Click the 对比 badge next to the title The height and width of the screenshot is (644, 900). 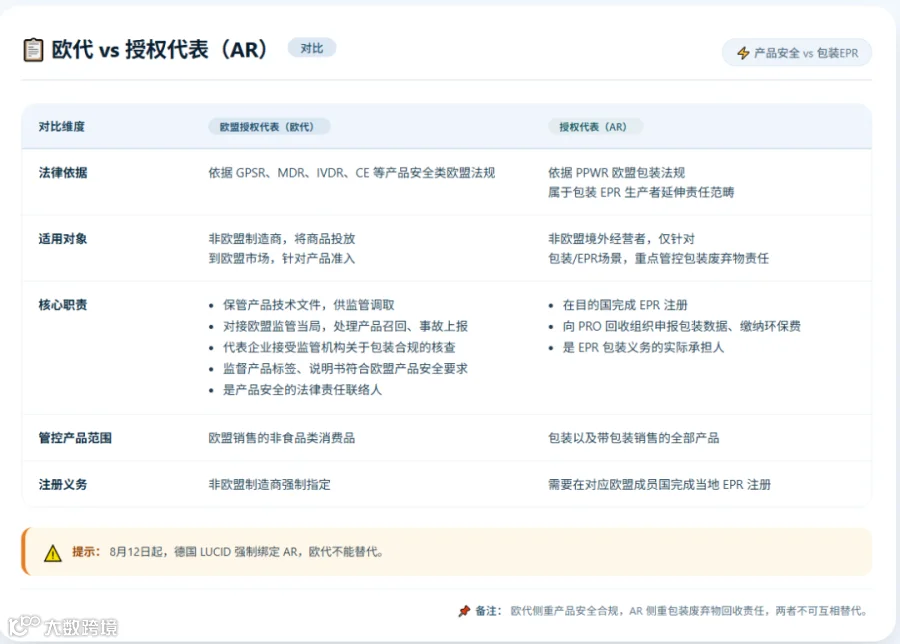(x=312, y=48)
